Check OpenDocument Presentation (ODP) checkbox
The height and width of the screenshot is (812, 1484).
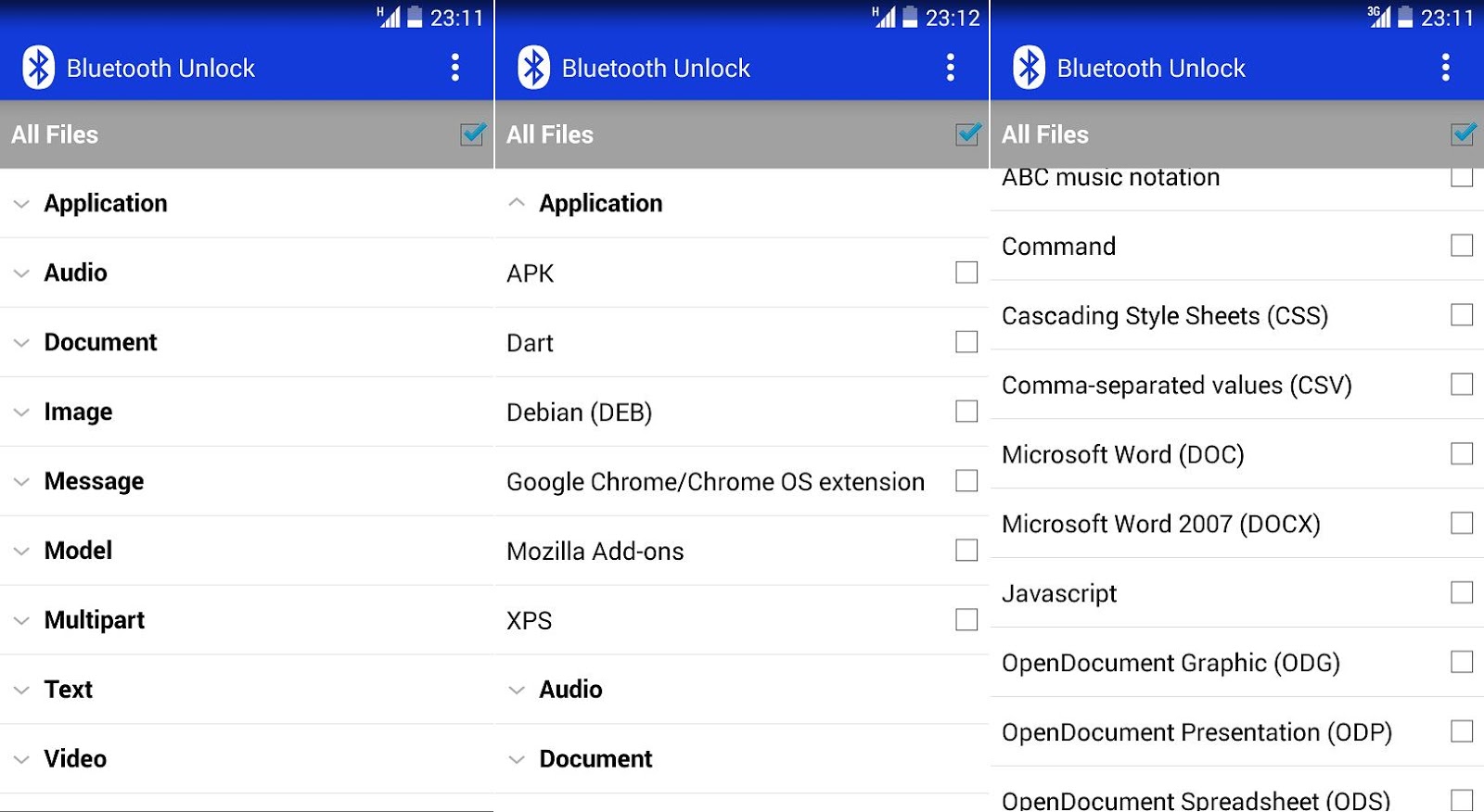1462,731
